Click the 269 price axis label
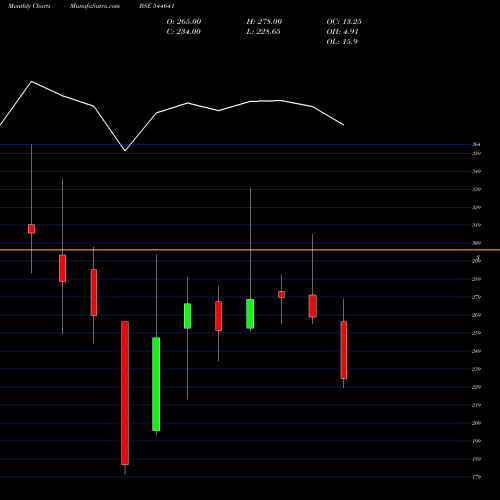 [x=476, y=315]
